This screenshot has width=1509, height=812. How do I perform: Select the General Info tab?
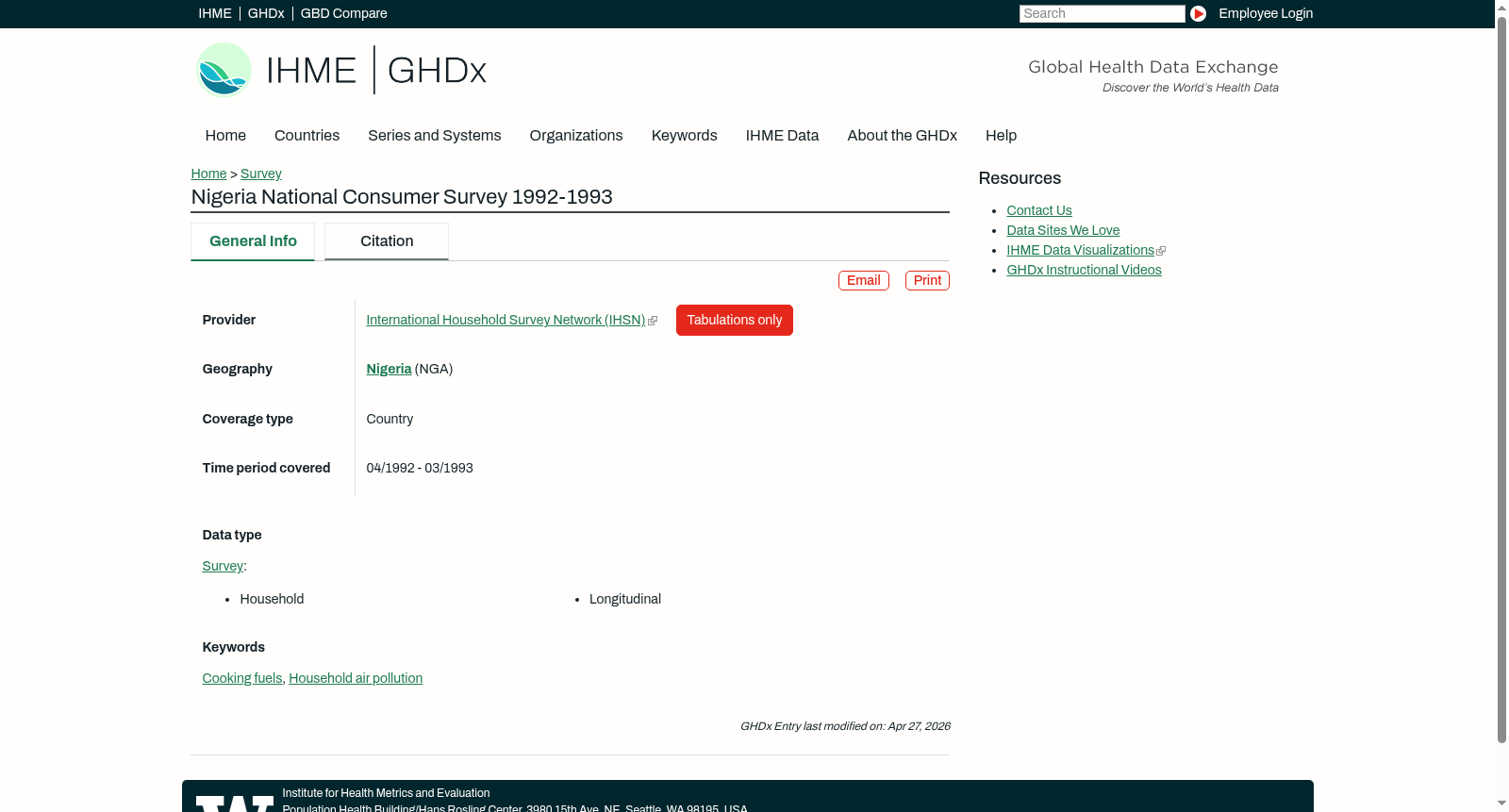click(x=253, y=241)
